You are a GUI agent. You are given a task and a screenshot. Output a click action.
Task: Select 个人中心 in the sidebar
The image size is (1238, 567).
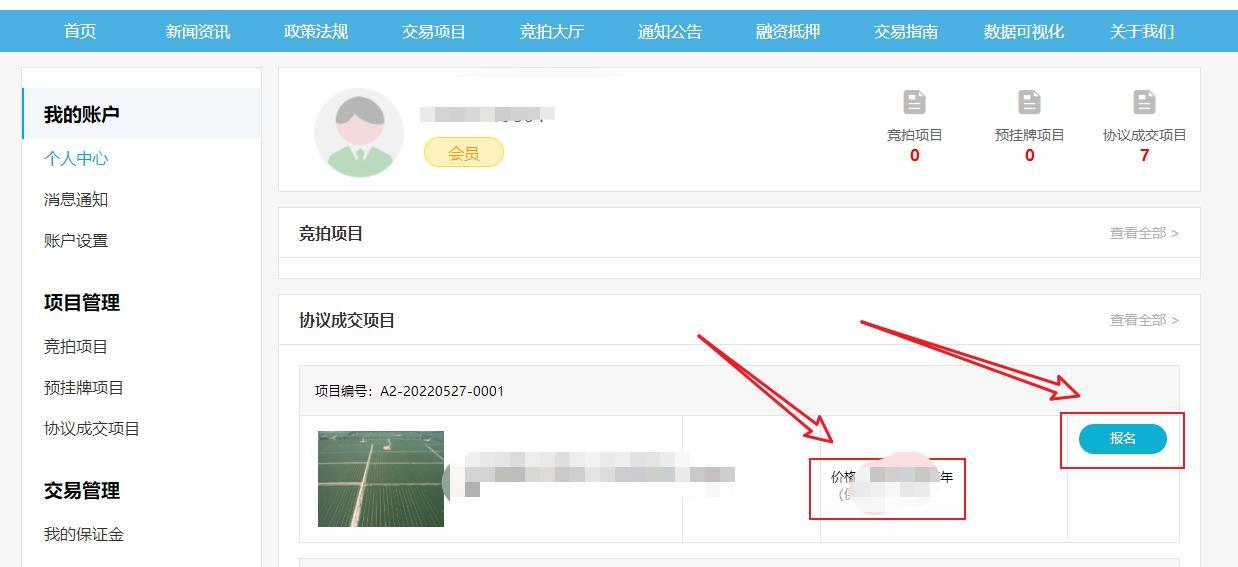[76, 158]
